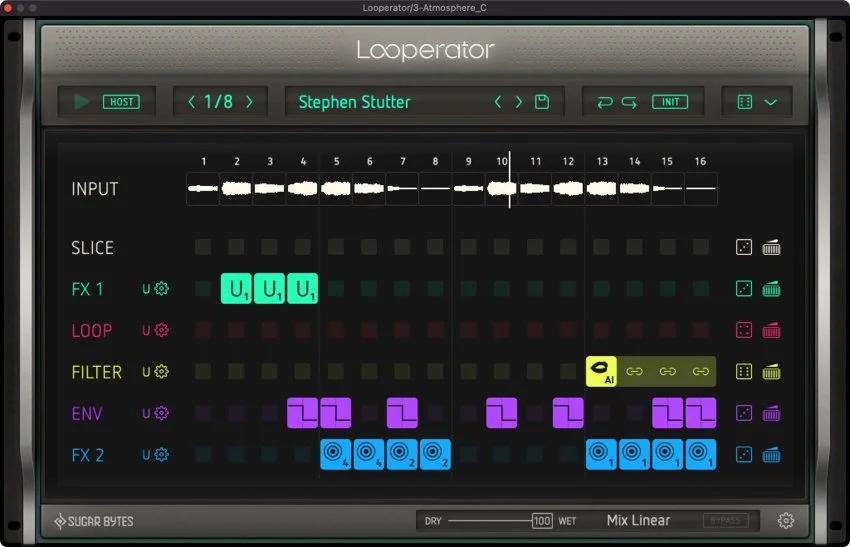Clear the SLICE row with eraser icon
The width and height of the screenshot is (850, 547).
[x=771, y=247]
